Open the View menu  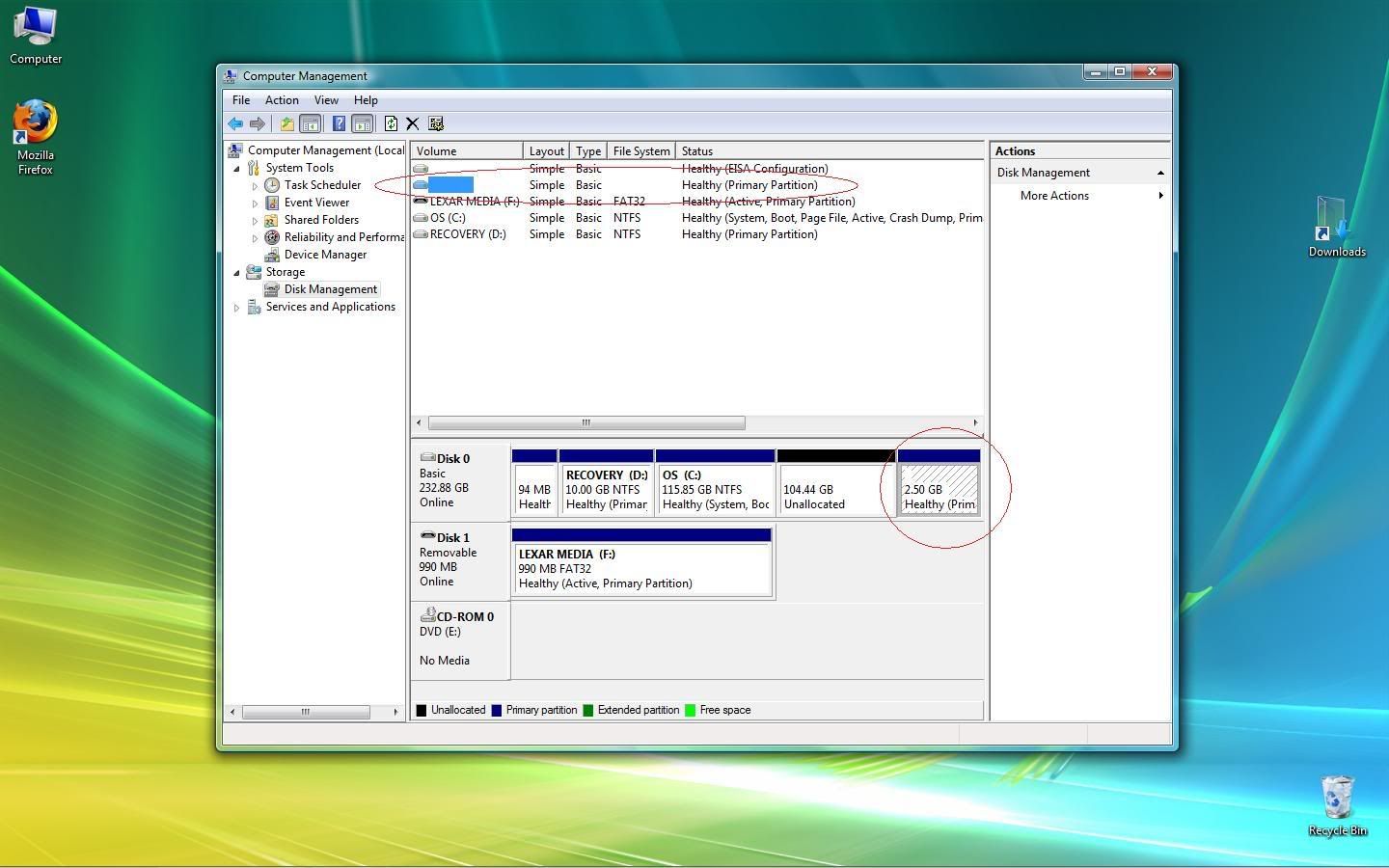tap(326, 99)
